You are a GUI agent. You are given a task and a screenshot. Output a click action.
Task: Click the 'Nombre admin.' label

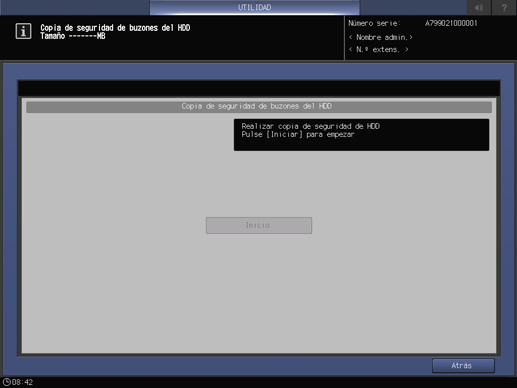381,37
